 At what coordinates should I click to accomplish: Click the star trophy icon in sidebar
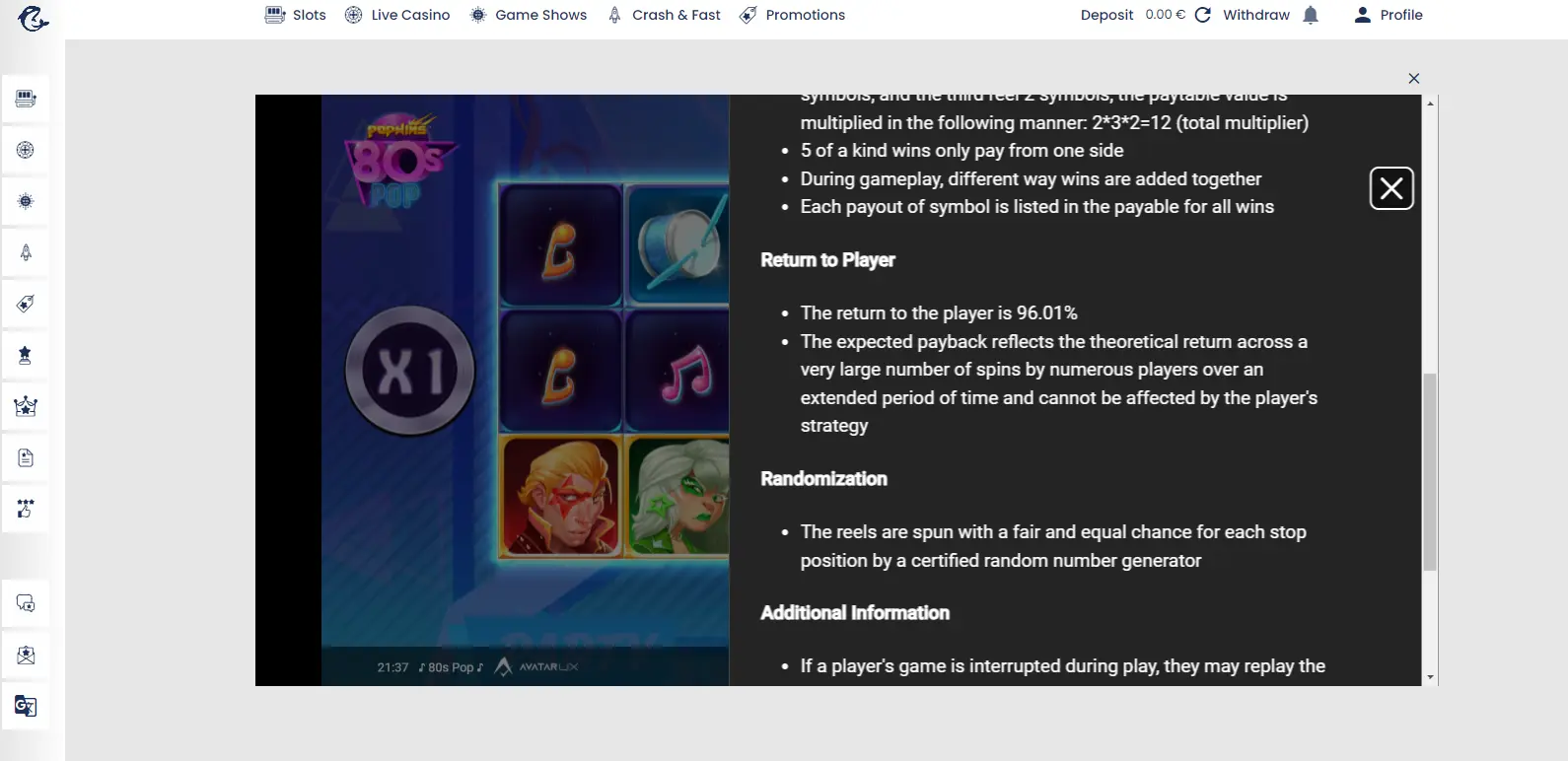(x=26, y=355)
